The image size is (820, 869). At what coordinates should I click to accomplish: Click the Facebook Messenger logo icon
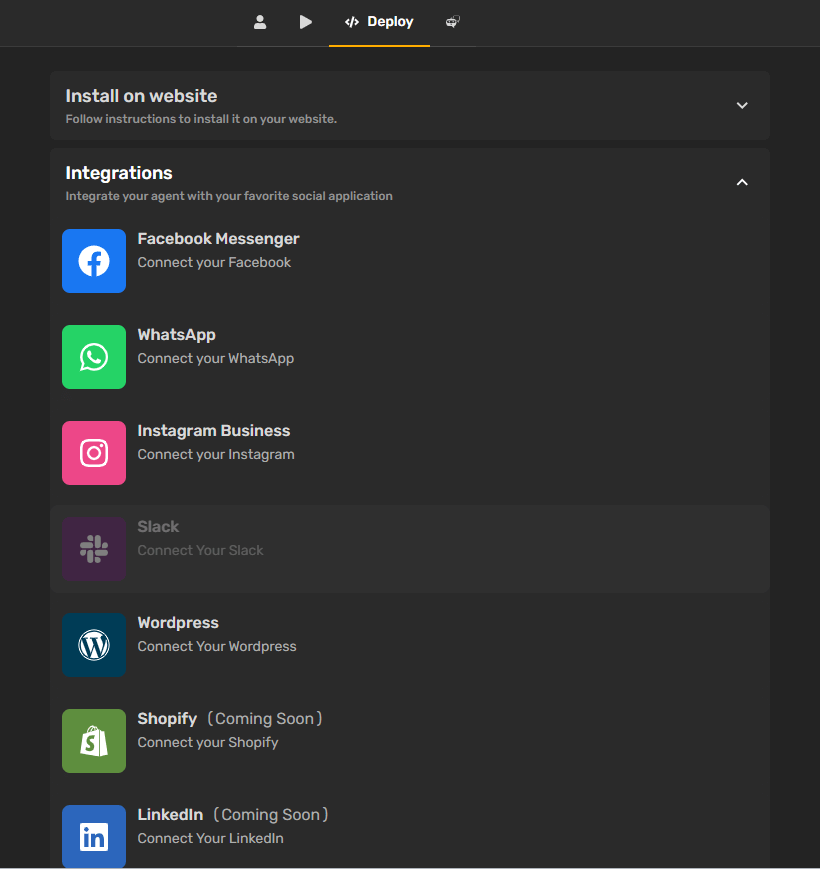[94, 261]
